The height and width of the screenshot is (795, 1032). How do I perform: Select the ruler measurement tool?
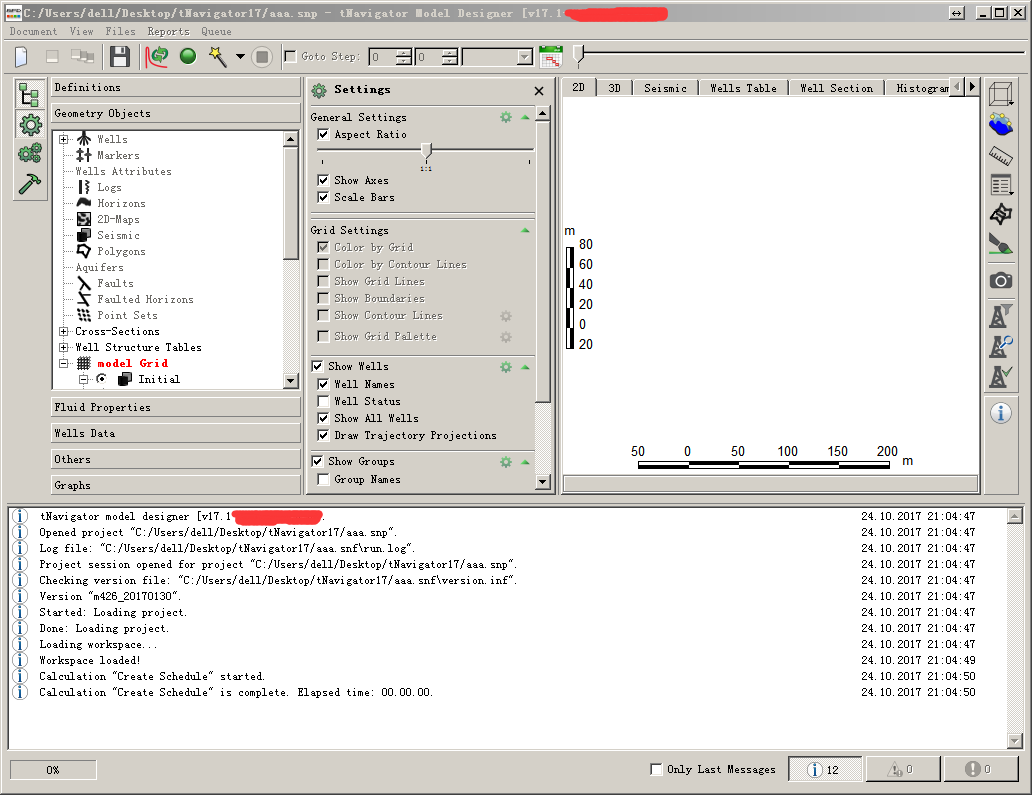pos(1000,155)
